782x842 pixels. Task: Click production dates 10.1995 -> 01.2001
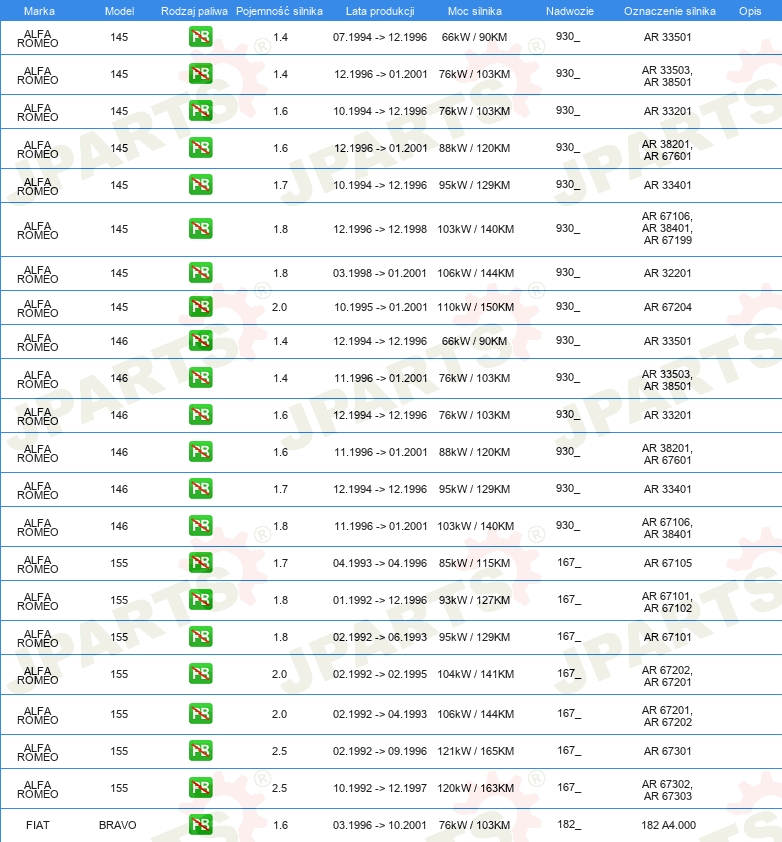click(x=381, y=307)
